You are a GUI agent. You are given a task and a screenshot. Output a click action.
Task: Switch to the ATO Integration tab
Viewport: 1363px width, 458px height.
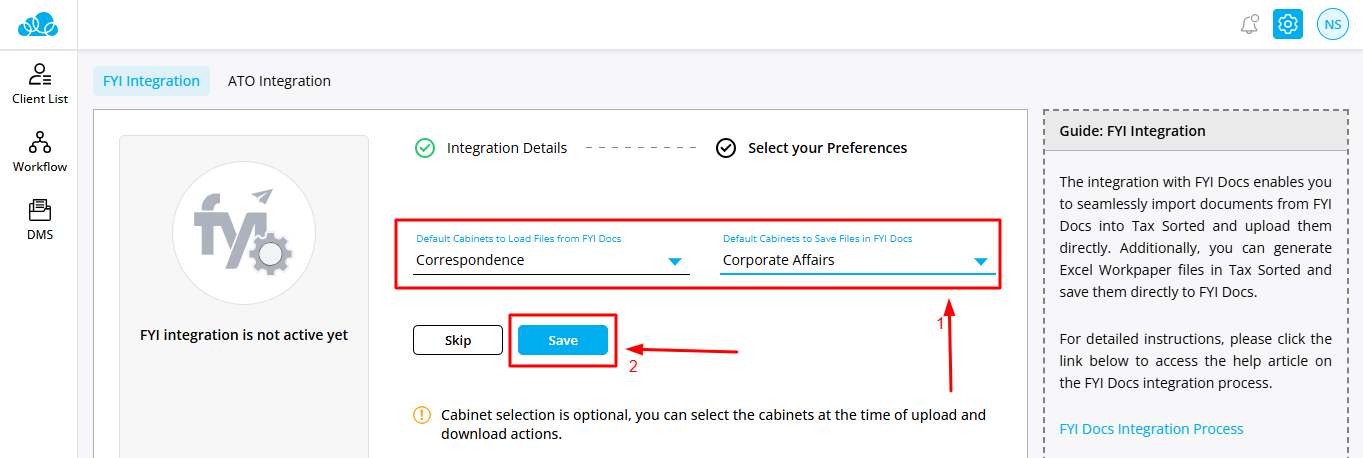pyautogui.click(x=279, y=81)
